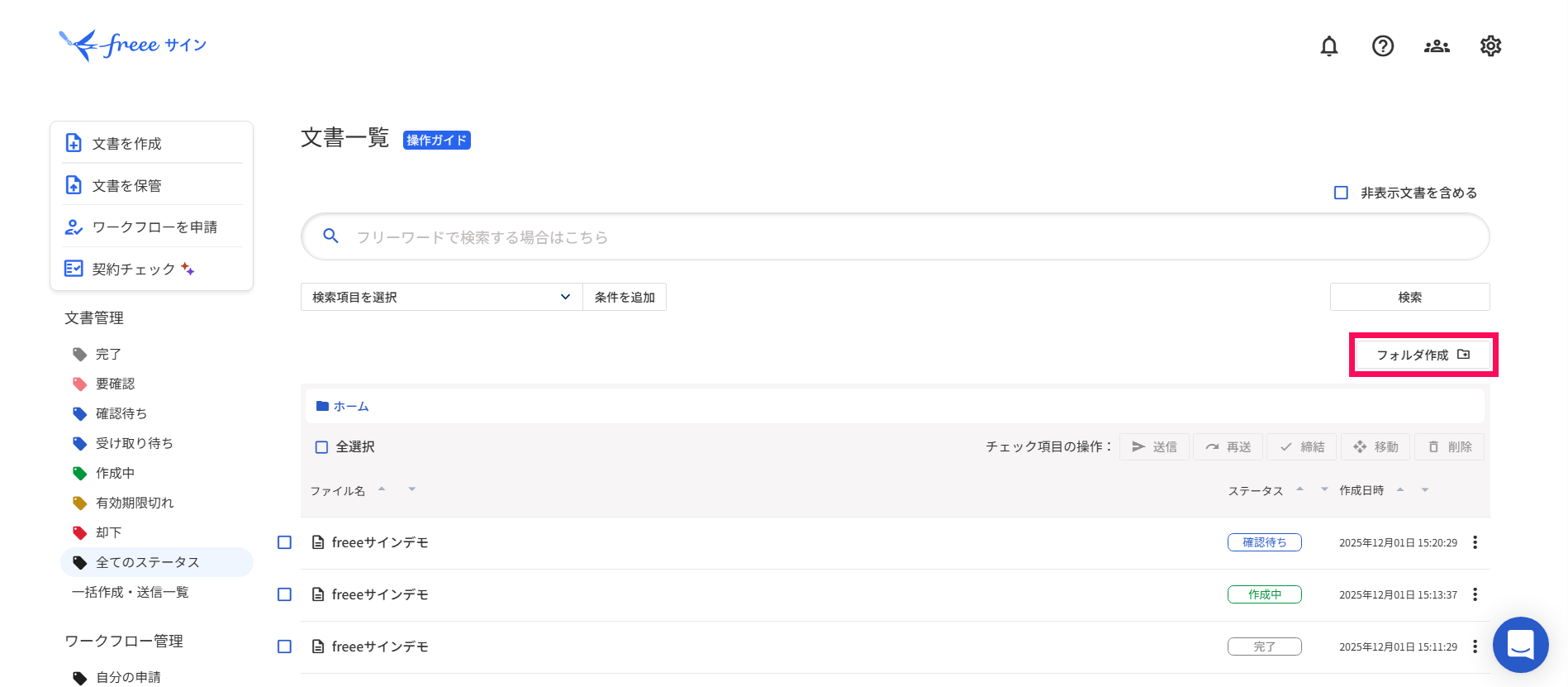Click the 移動 action button
Image resolution: width=1568 pixels, height=687 pixels.
(1376, 446)
